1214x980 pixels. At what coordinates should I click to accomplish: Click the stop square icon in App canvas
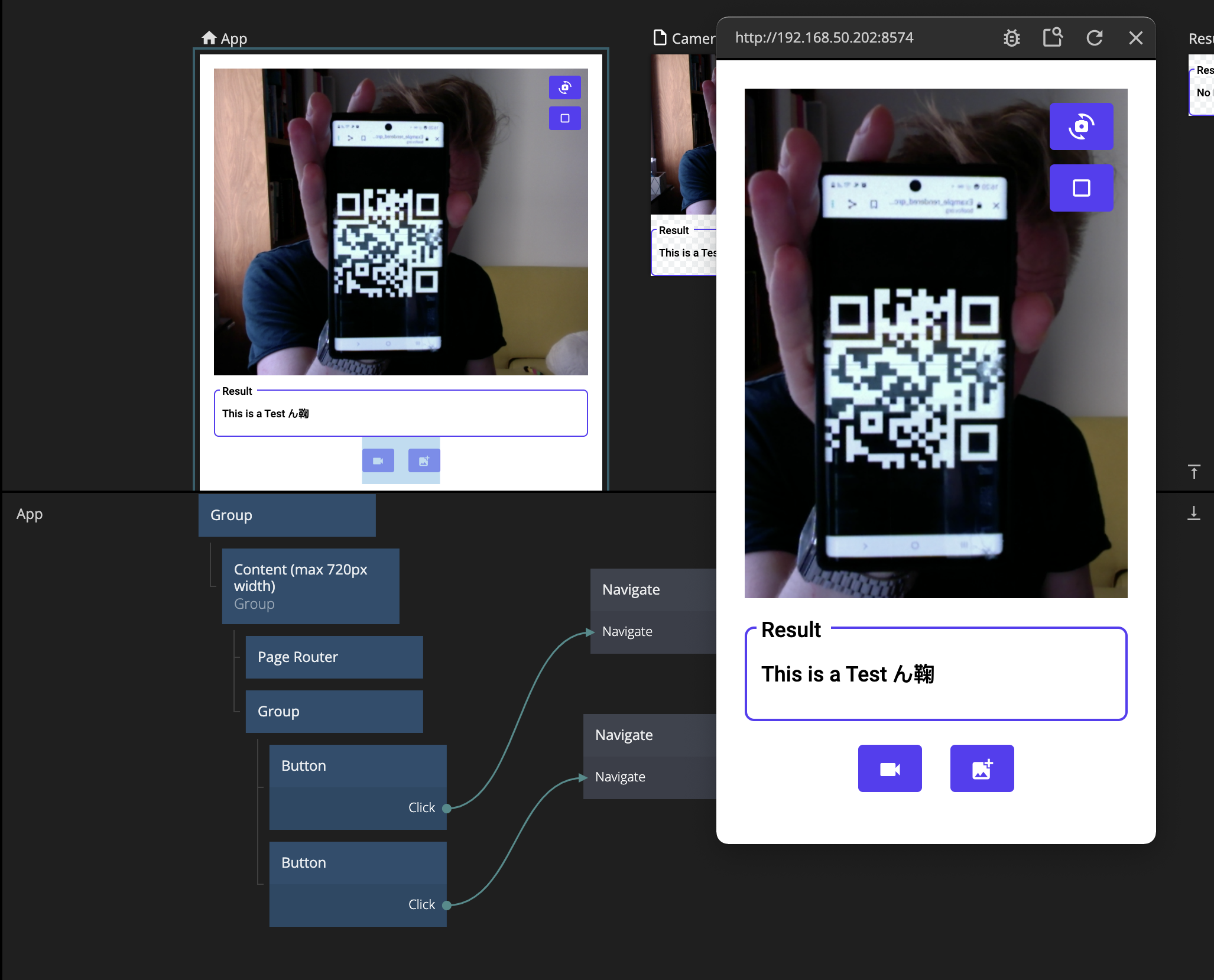tap(564, 118)
